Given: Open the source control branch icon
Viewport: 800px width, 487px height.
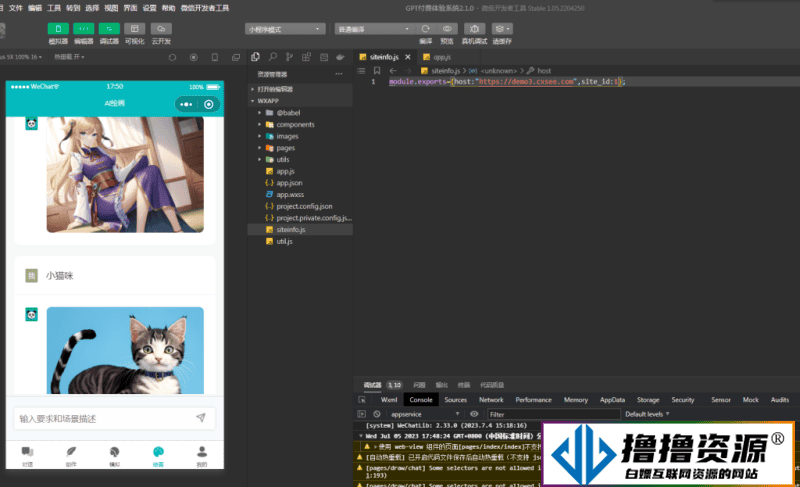Looking at the screenshot, I should click(x=289, y=57).
